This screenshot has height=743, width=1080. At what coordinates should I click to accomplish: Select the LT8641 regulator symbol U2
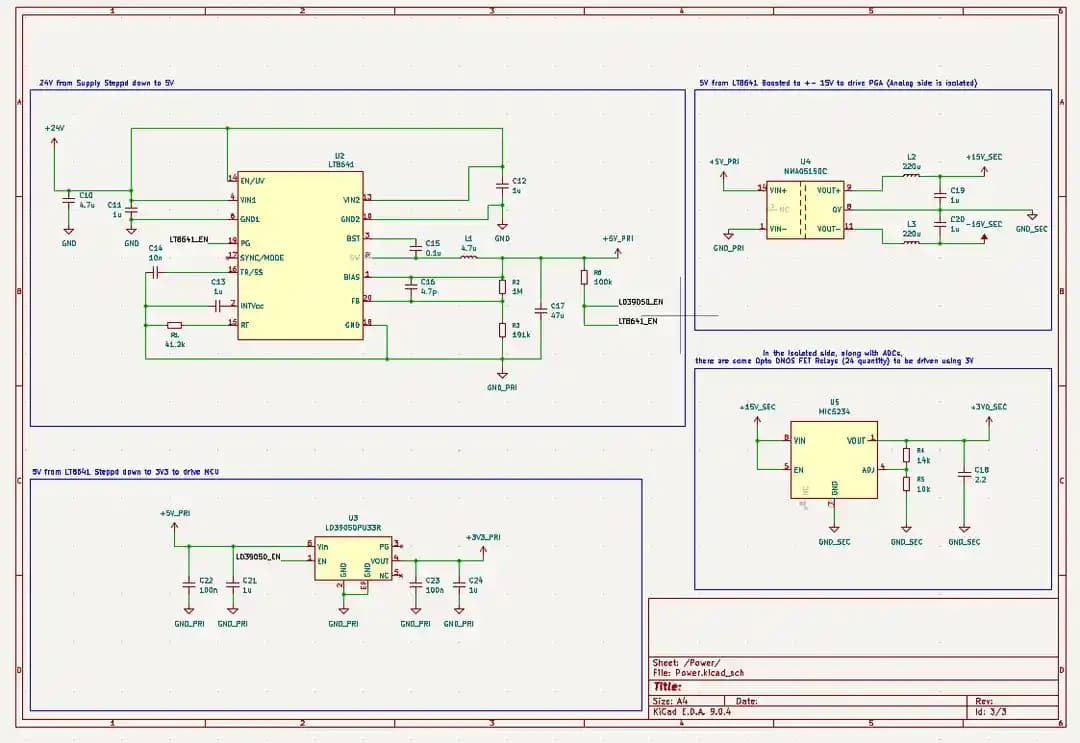coord(300,255)
